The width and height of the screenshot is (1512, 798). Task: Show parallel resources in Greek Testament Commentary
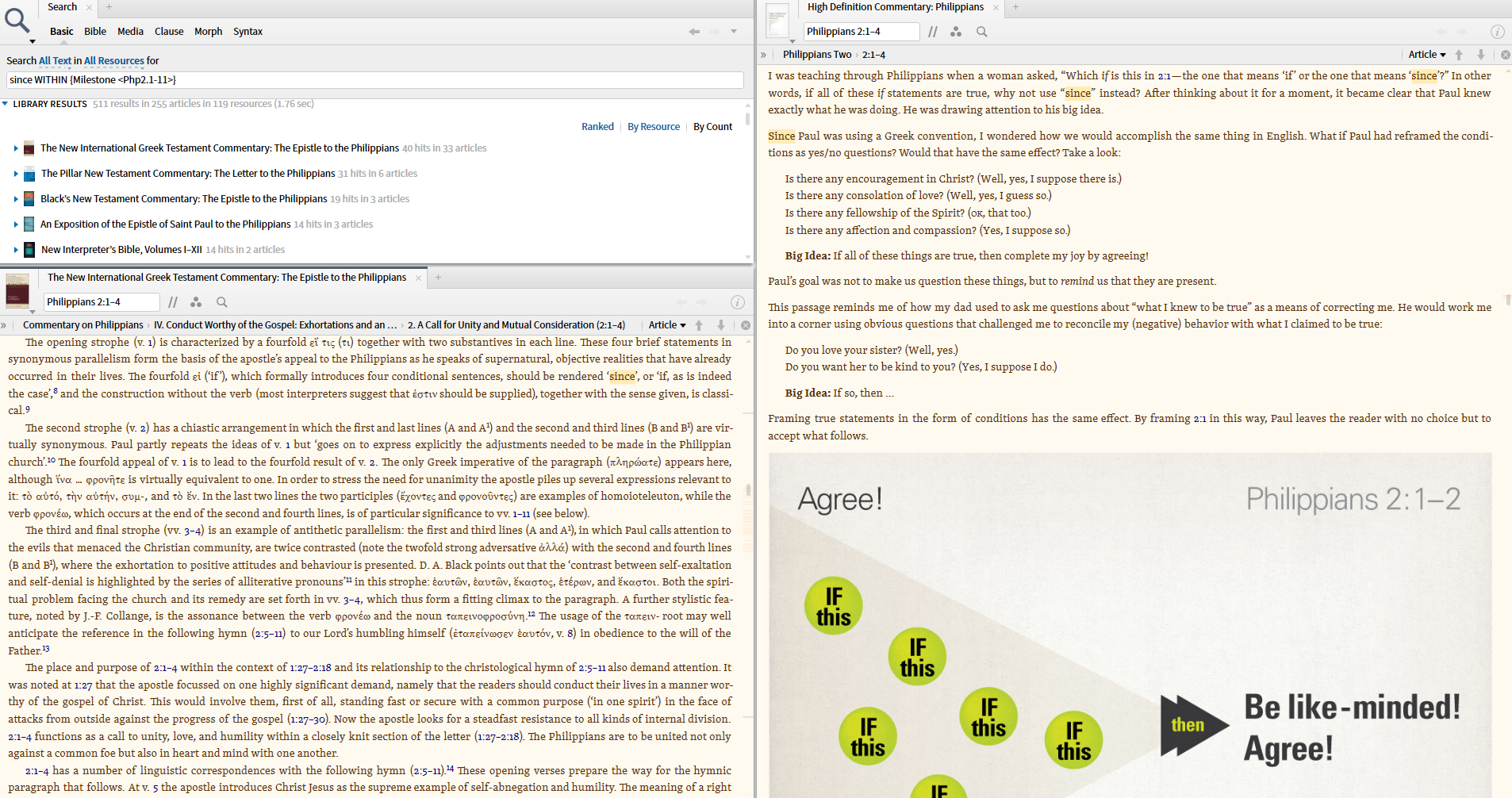[173, 302]
